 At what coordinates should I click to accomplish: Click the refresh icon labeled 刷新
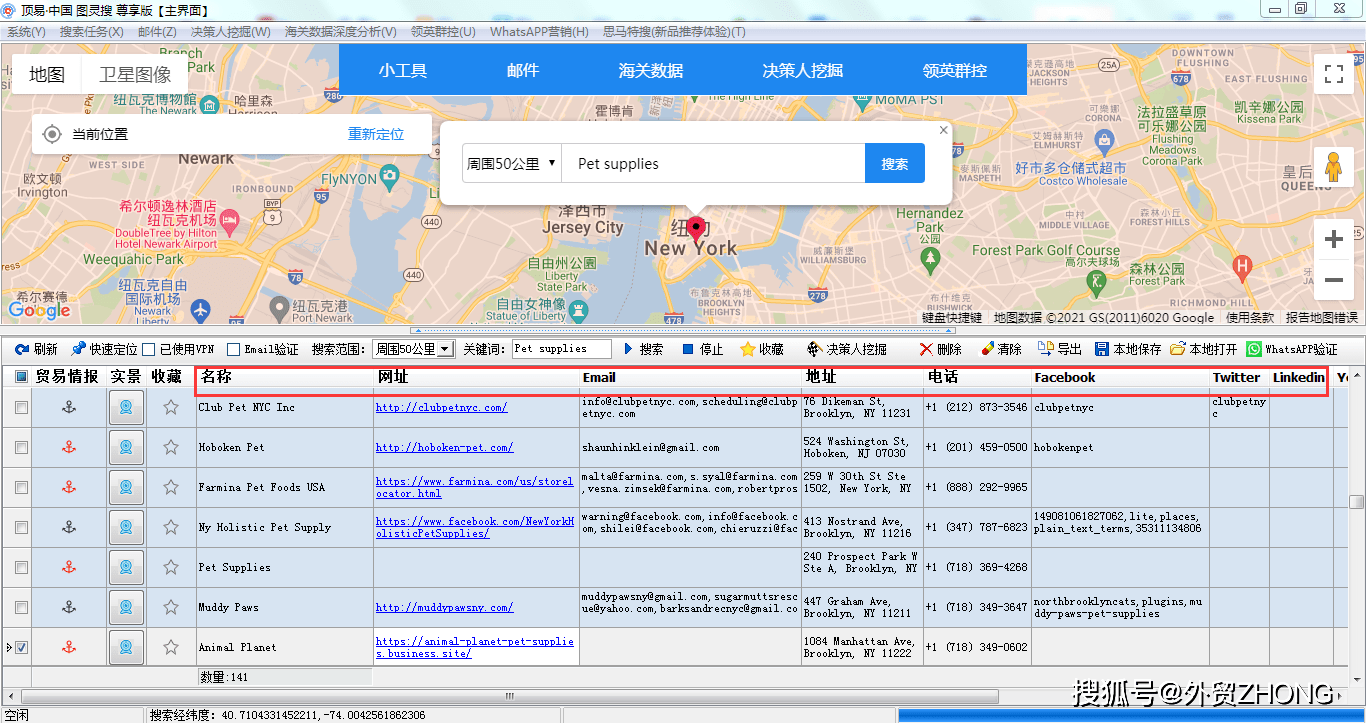pyautogui.click(x=21, y=349)
